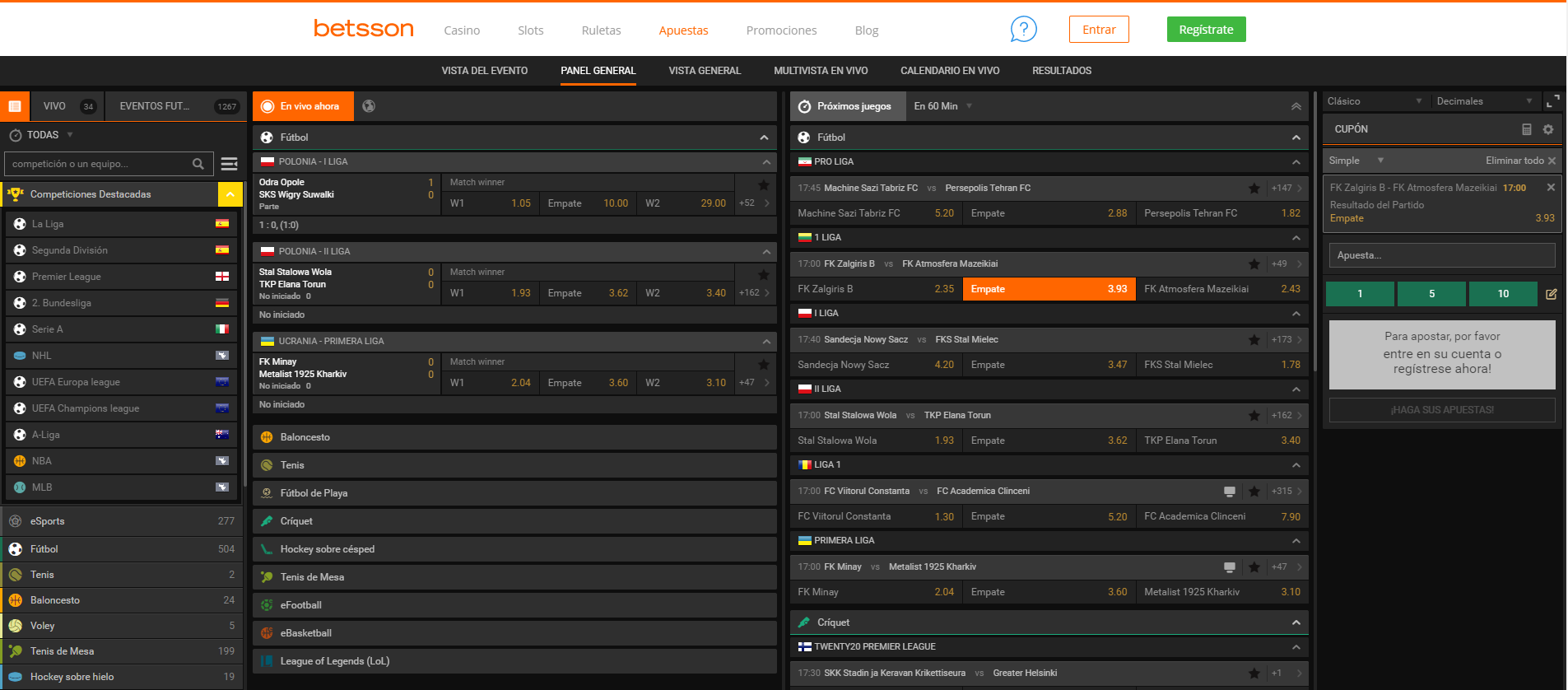The image size is (1568, 690).
Task: Open the TODAS time filter dropdown
Action: (x=41, y=135)
